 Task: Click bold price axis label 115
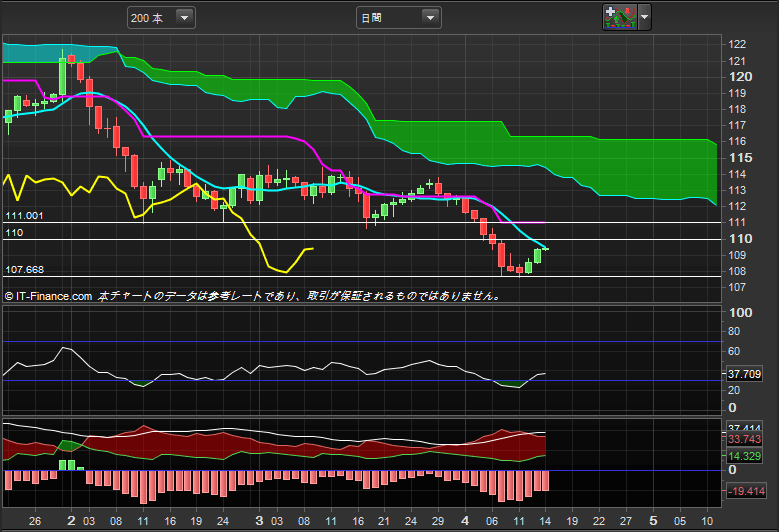[740, 157]
